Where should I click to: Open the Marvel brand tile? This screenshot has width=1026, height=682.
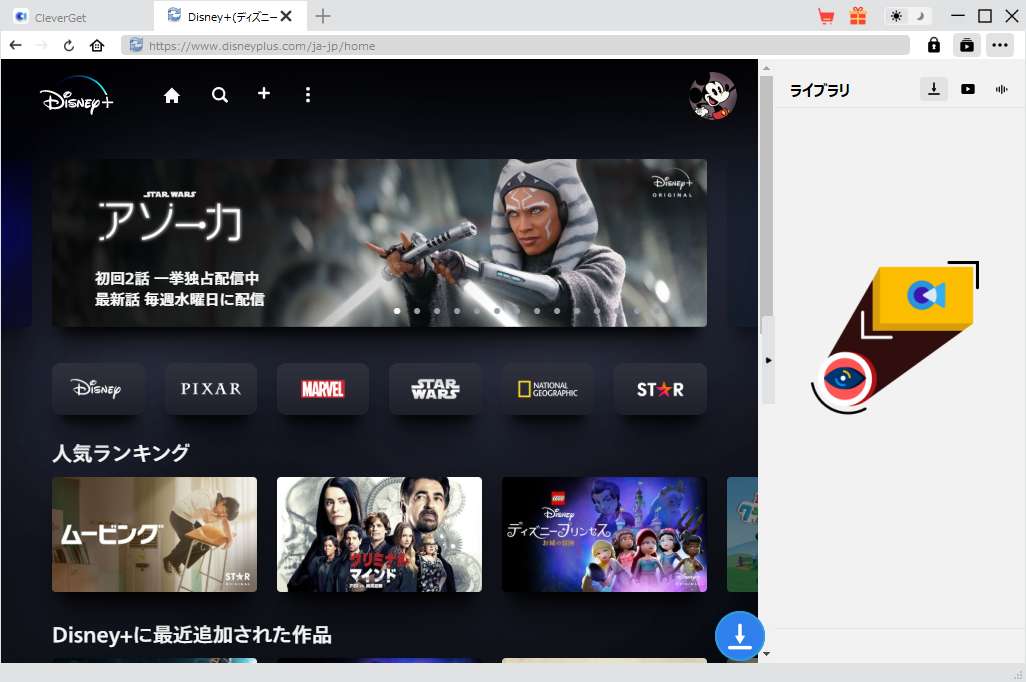[323, 389]
